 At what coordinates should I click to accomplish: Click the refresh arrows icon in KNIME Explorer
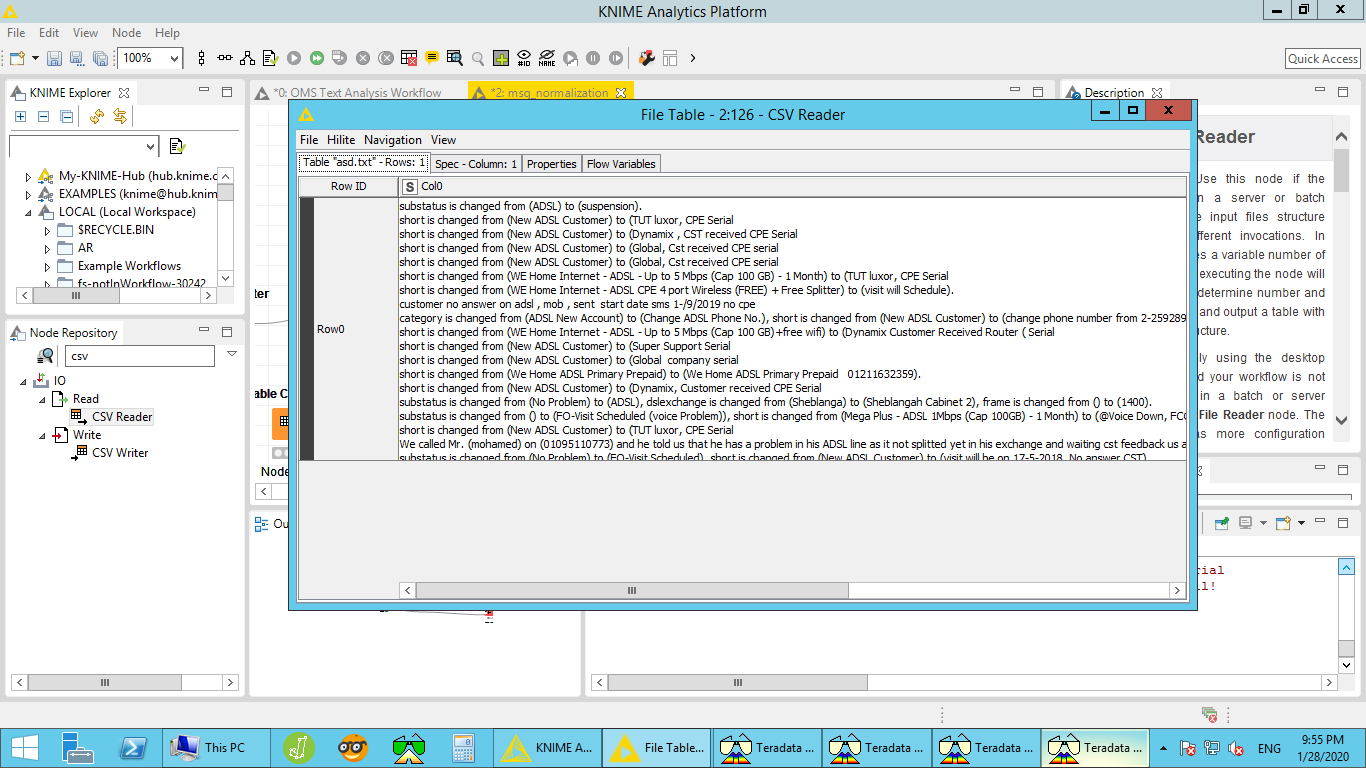point(97,117)
